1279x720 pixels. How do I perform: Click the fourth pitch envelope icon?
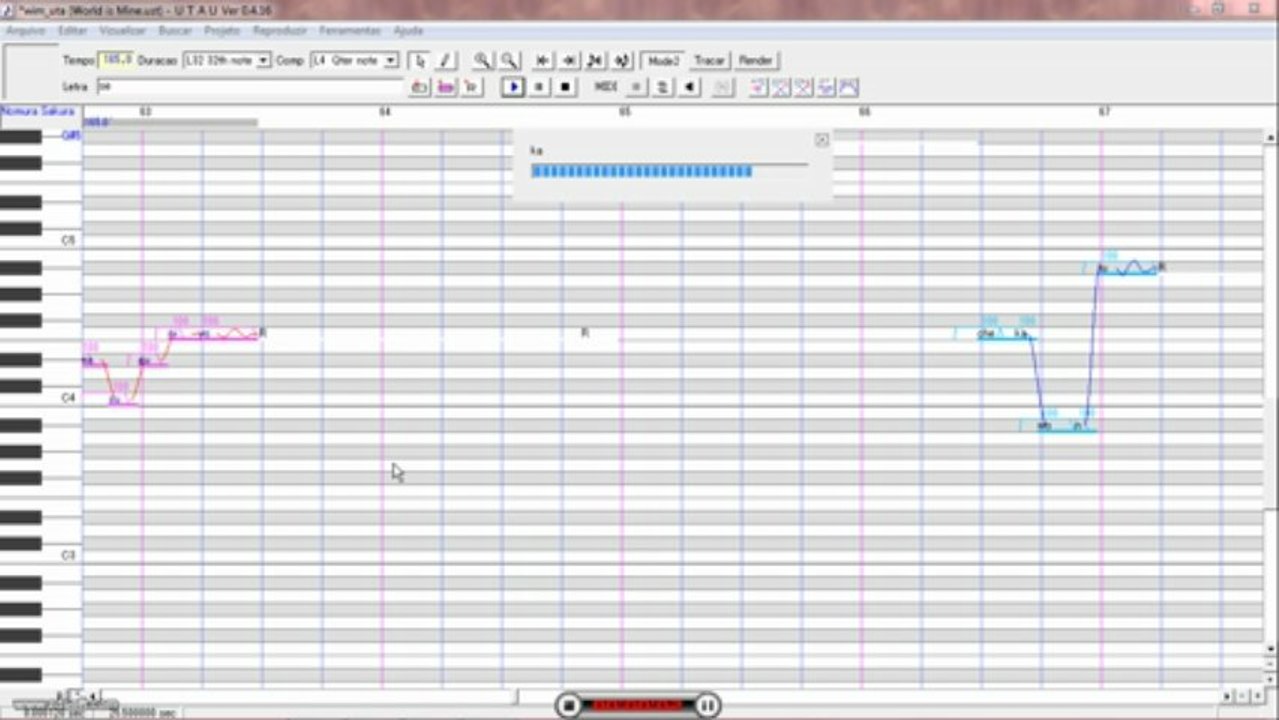click(827, 88)
